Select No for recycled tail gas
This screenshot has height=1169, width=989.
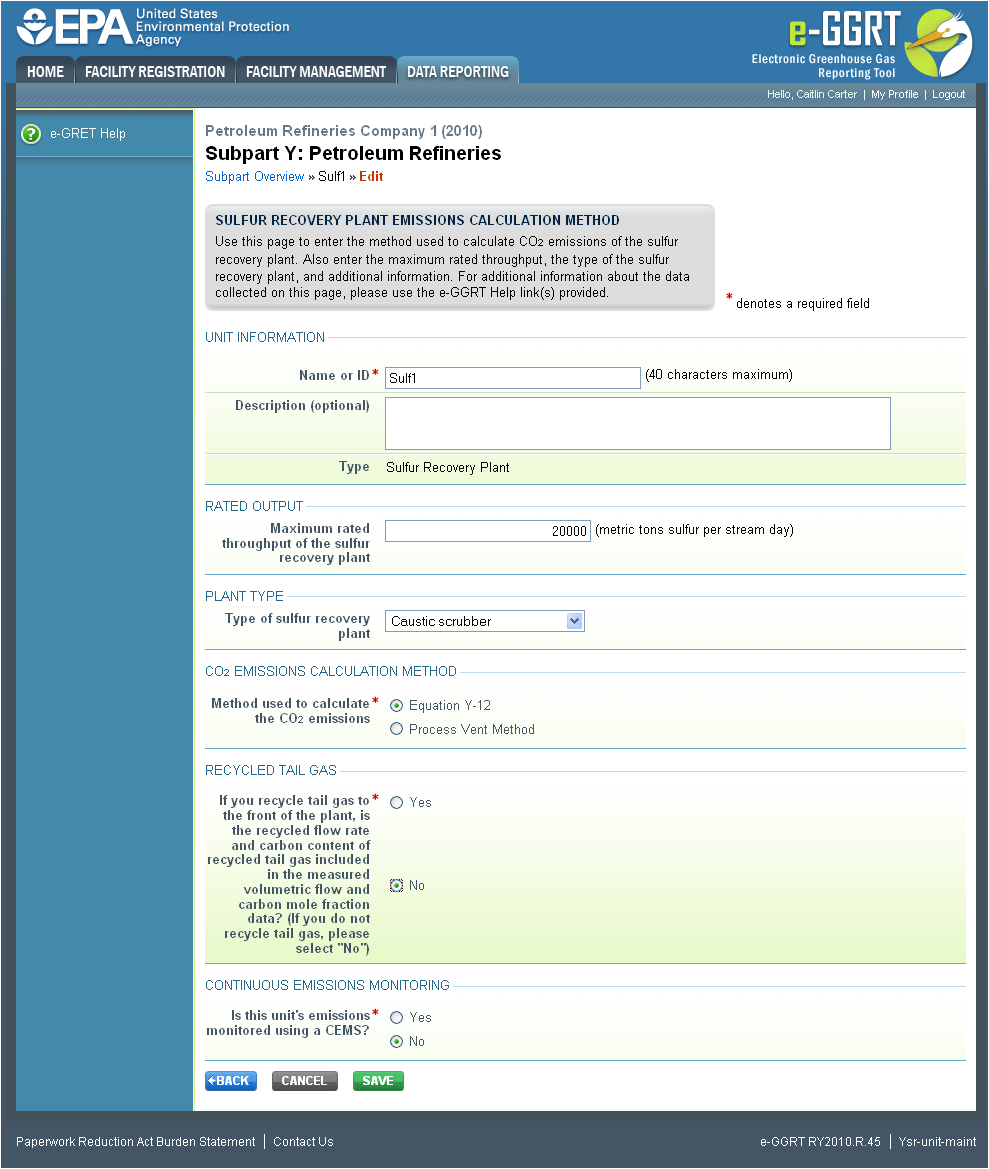[x=396, y=886]
